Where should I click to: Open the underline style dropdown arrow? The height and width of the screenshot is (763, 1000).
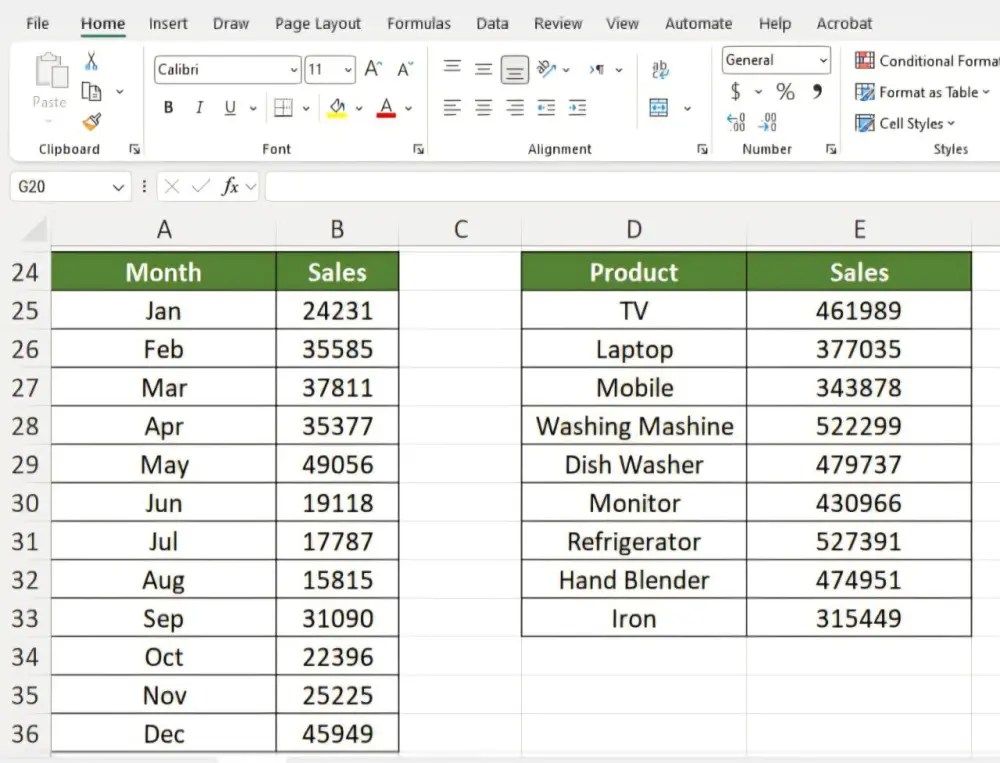253,108
